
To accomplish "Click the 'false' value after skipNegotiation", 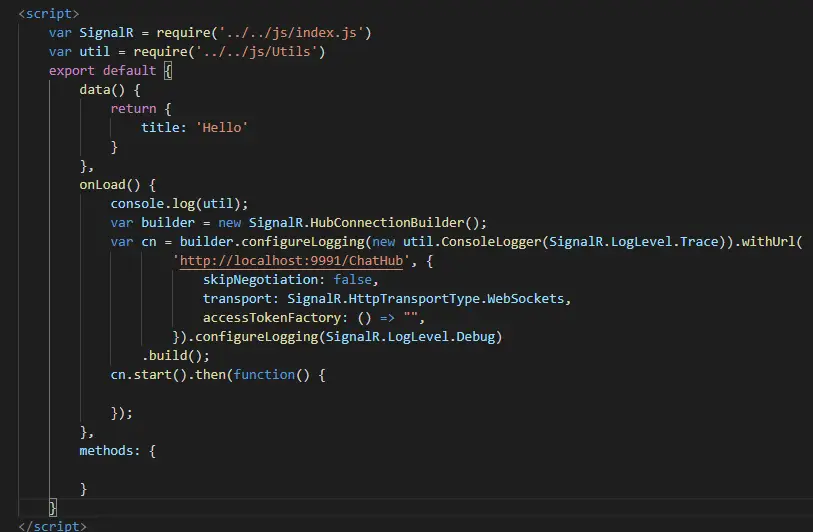I will pyautogui.click(x=353, y=279).
